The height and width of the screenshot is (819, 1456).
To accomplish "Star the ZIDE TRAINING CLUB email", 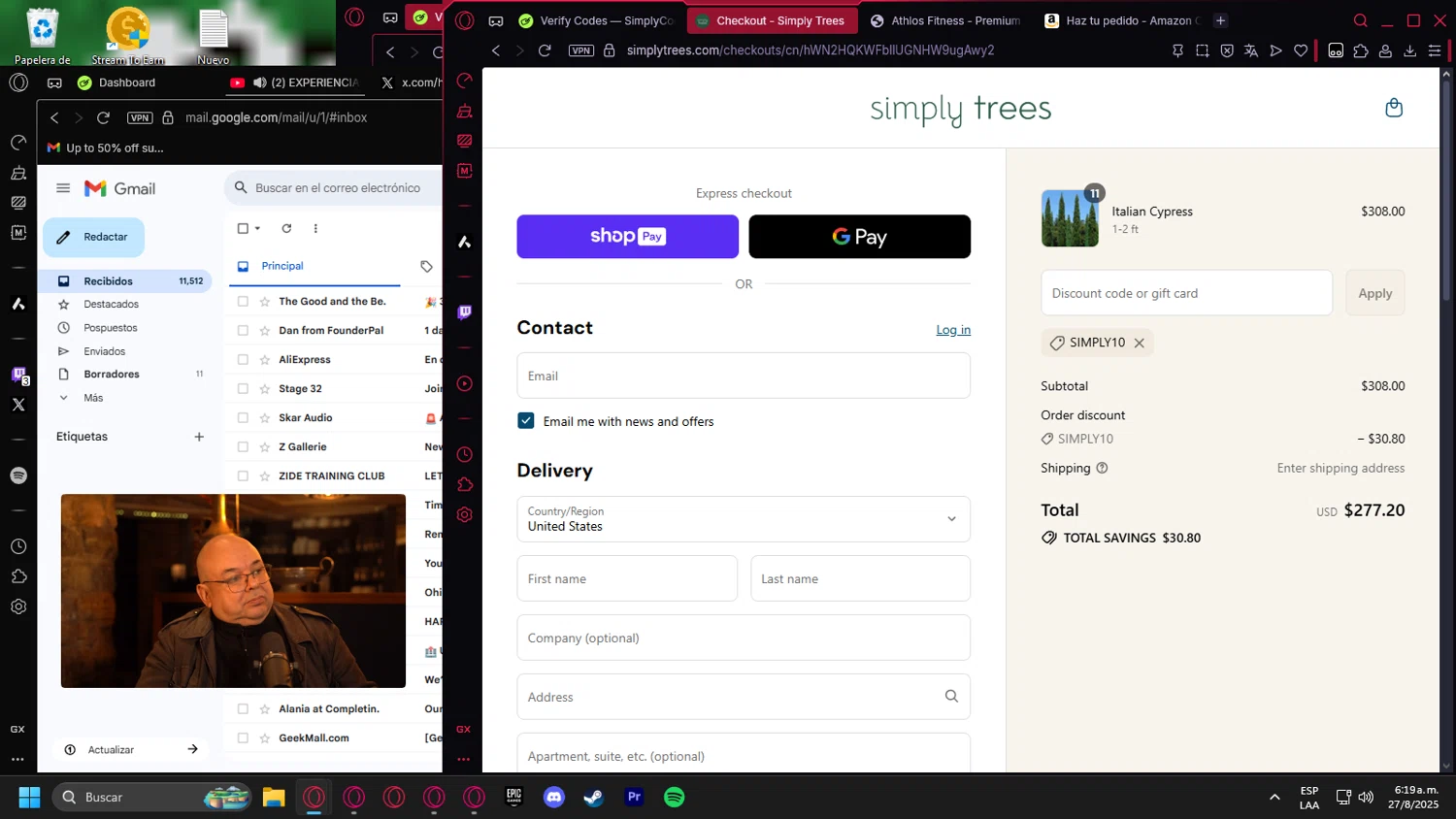I will [264, 476].
